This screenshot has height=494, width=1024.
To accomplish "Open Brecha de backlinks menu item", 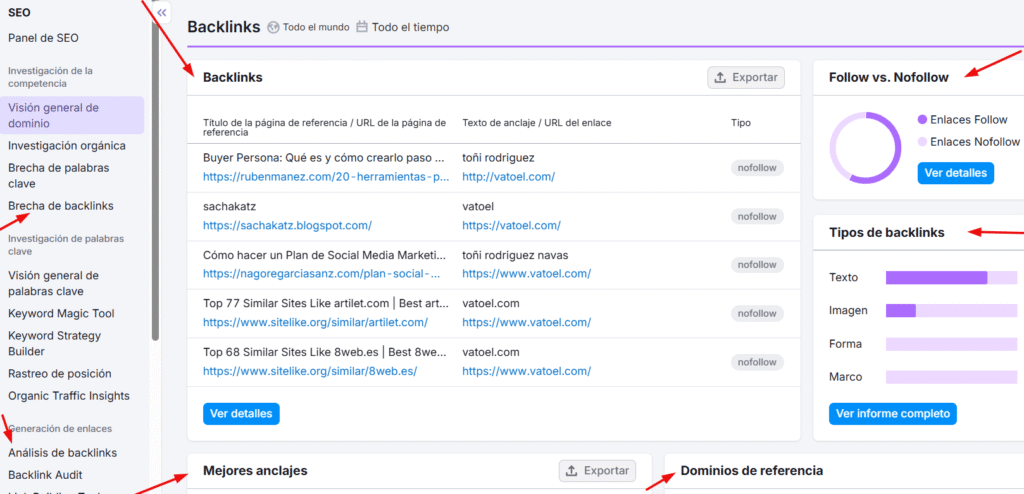I will click(61, 206).
